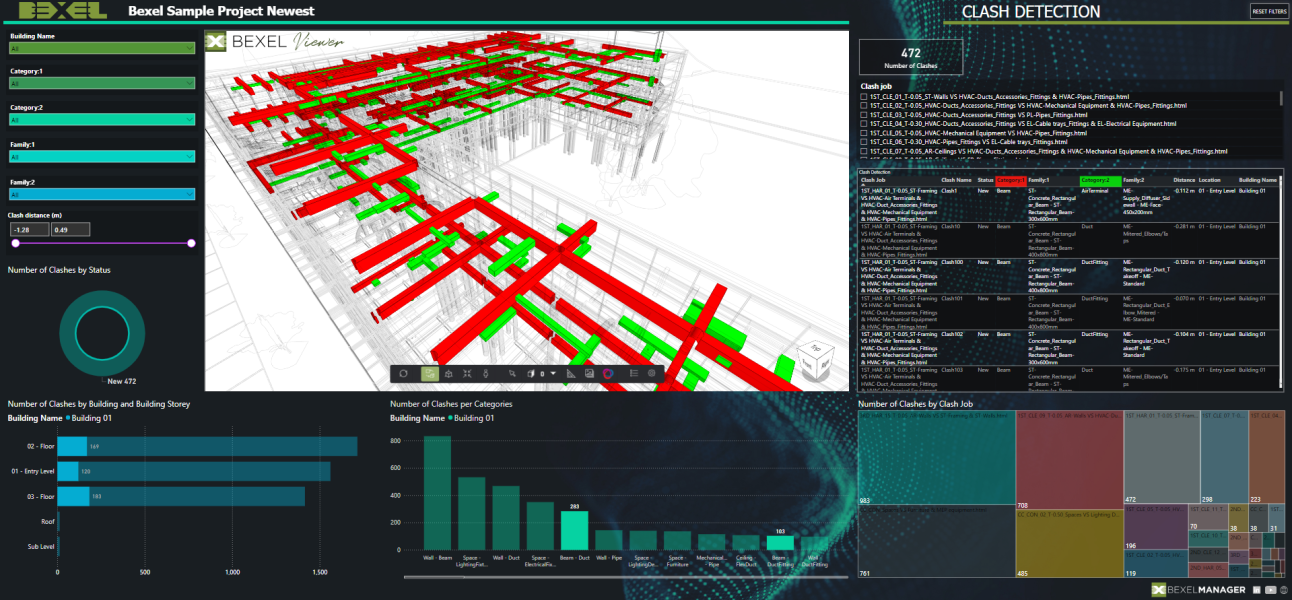This screenshot has height=600, width=1292.
Task: Check the 1ST_CLE_01 ST-Walls clash job
Action: [x=864, y=97]
